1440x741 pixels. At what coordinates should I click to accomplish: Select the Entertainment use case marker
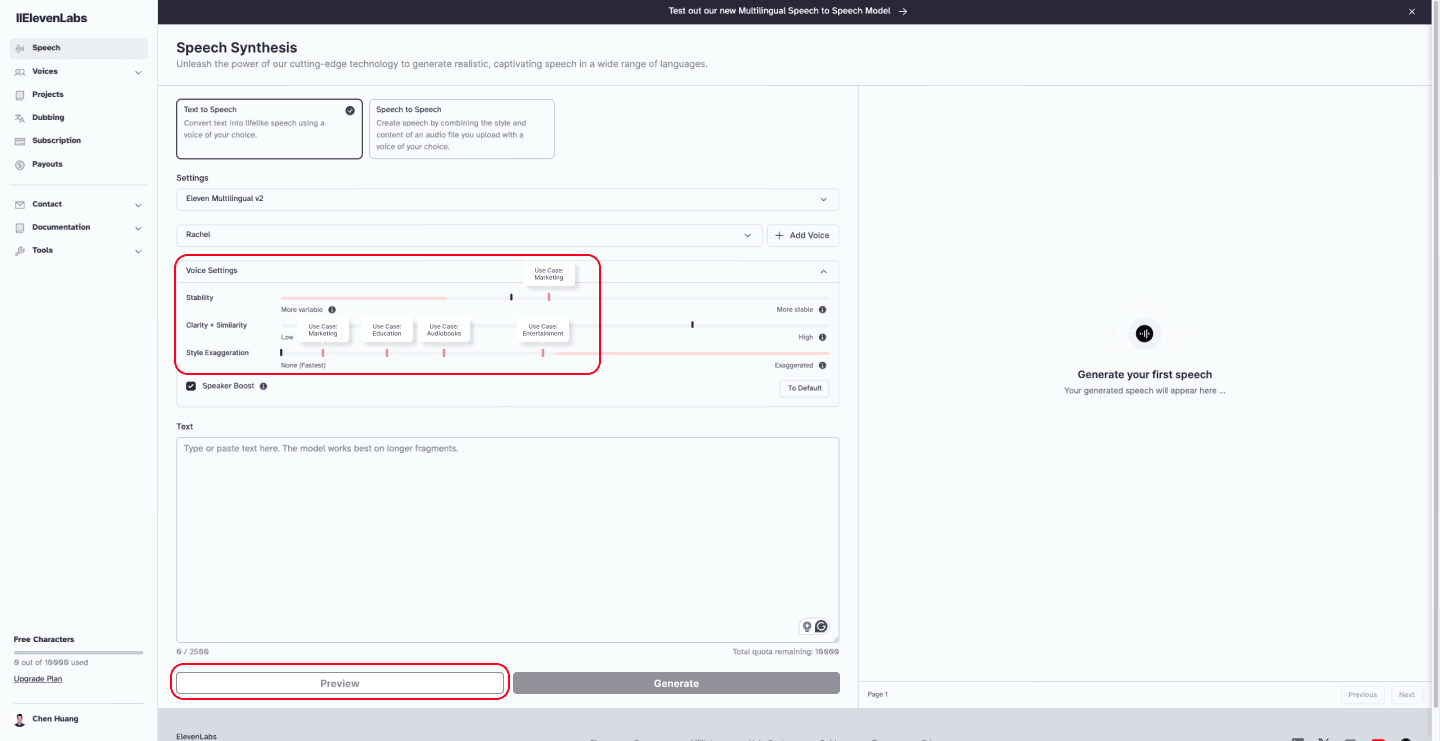(x=543, y=352)
